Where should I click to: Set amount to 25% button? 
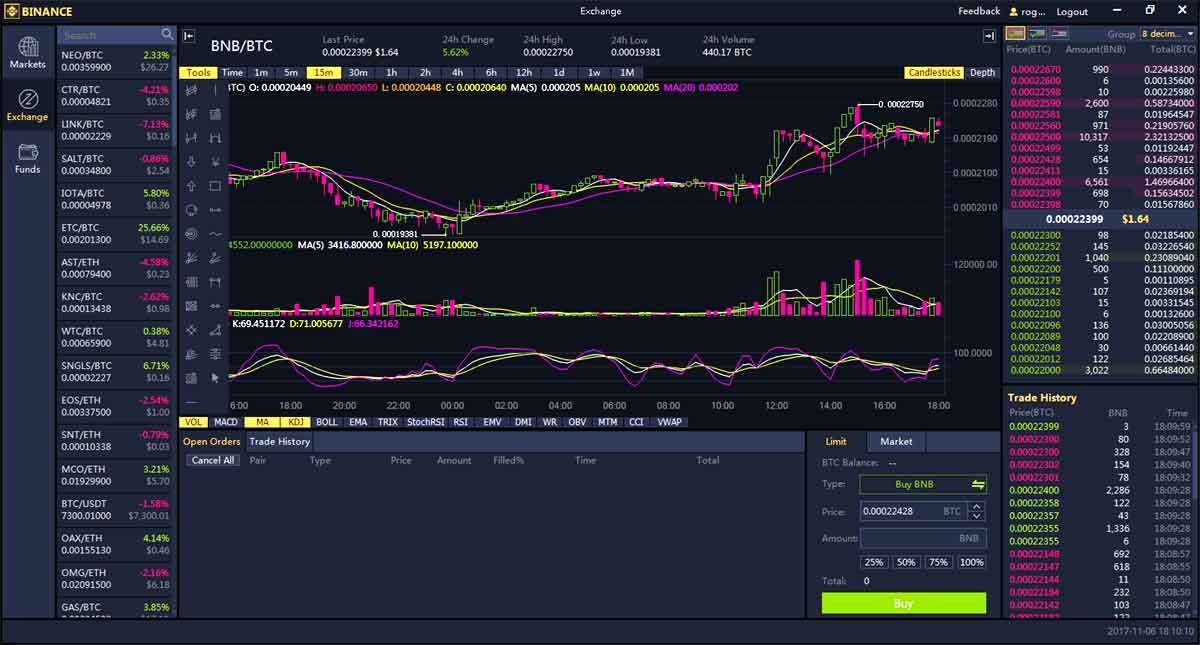point(874,562)
